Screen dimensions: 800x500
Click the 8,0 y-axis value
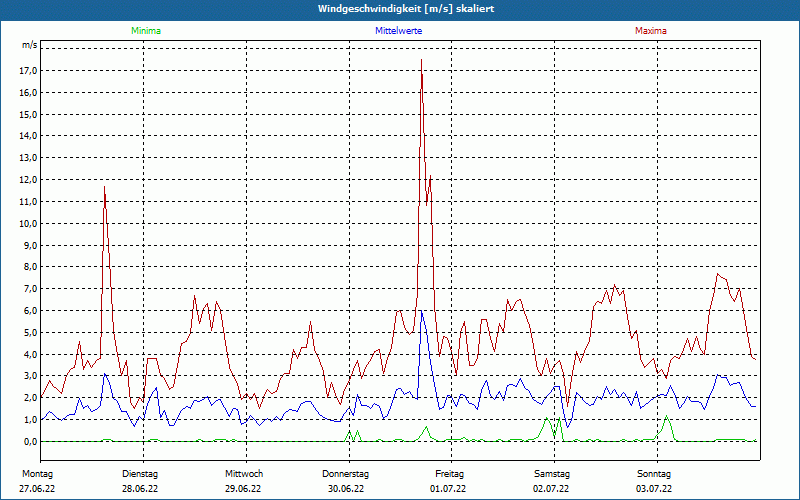(x=31, y=267)
